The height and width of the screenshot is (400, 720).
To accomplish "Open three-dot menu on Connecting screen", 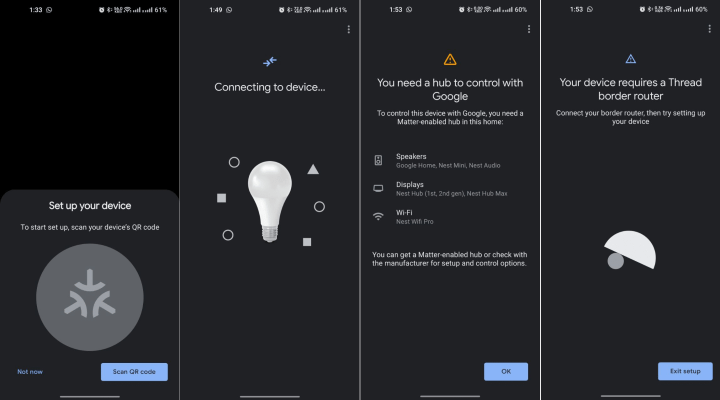I will (x=349, y=29).
